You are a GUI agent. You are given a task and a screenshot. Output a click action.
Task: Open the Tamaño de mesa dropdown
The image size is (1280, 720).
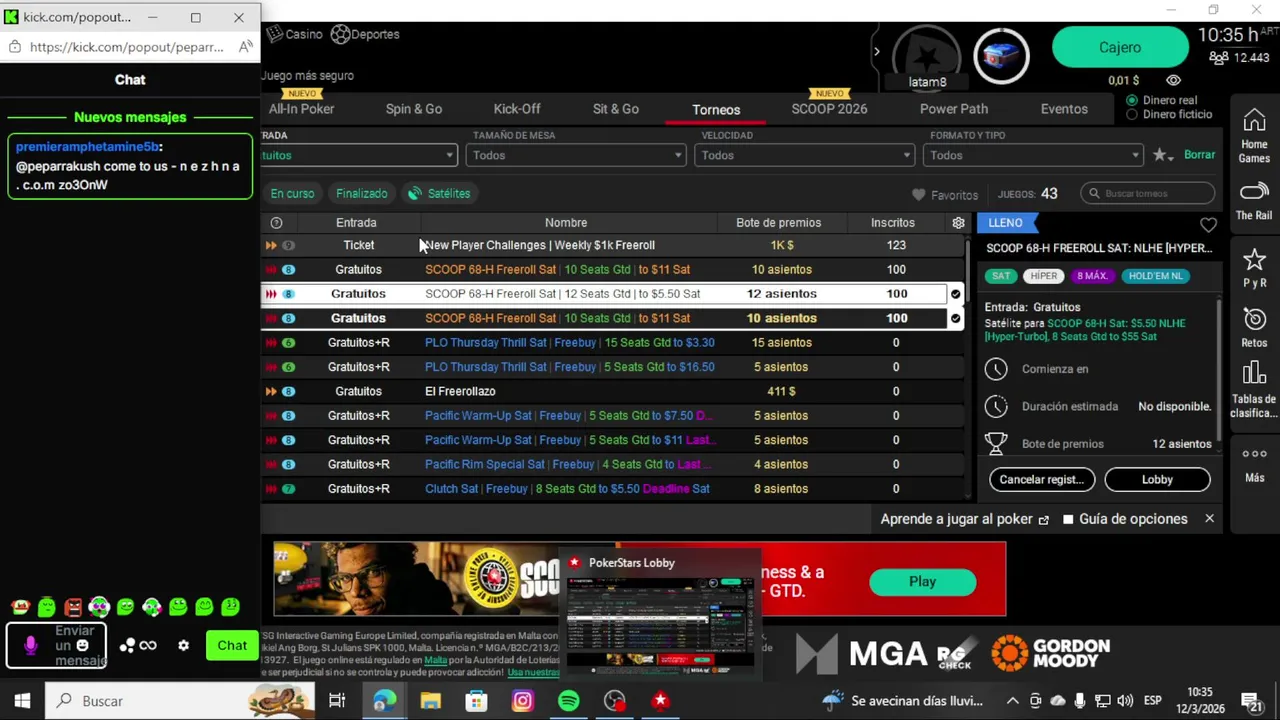point(576,155)
